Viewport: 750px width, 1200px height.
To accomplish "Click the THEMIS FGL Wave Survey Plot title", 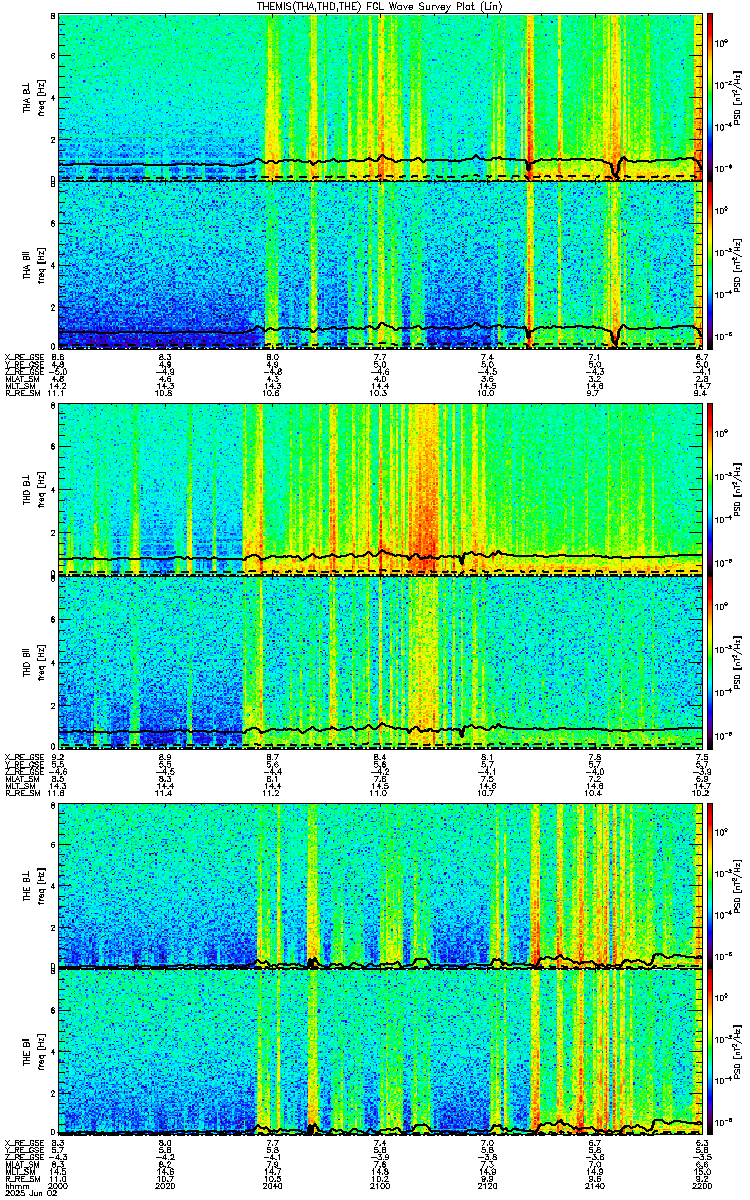I will (380, 6).
